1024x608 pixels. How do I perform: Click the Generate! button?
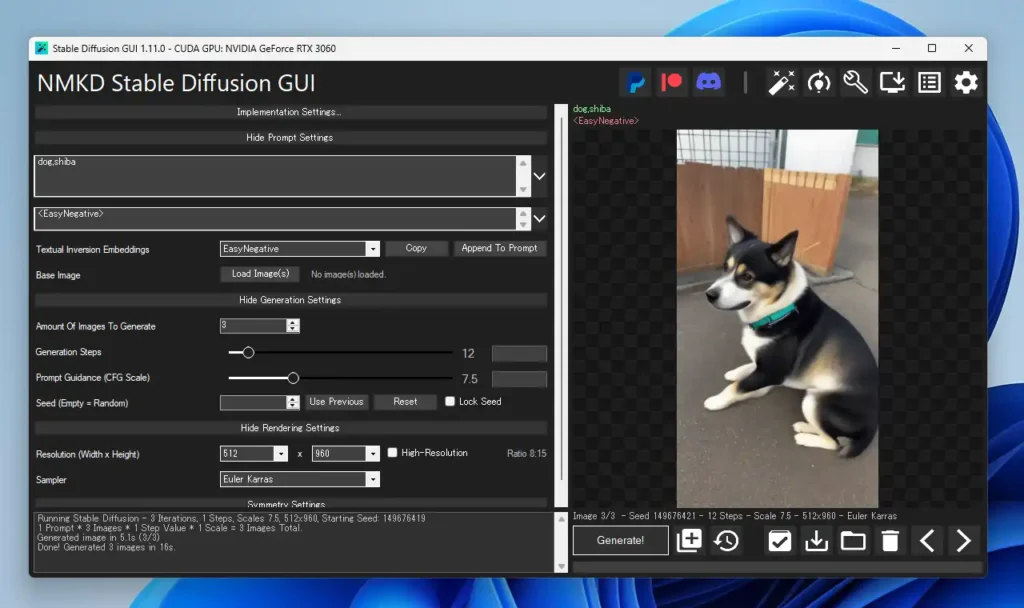pos(620,540)
